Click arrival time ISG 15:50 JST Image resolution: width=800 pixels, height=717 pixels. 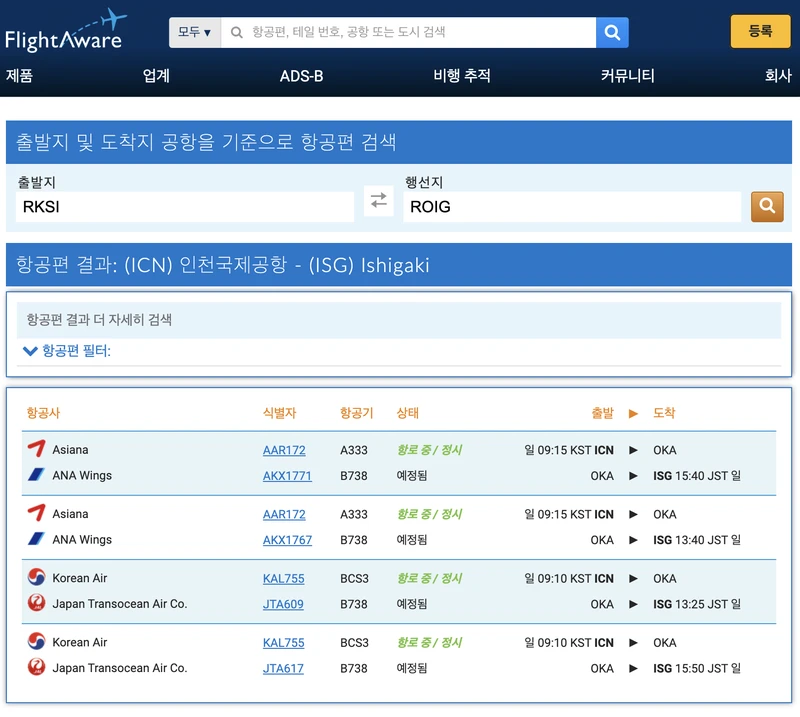pyautogui.click(x=697, y=669)
